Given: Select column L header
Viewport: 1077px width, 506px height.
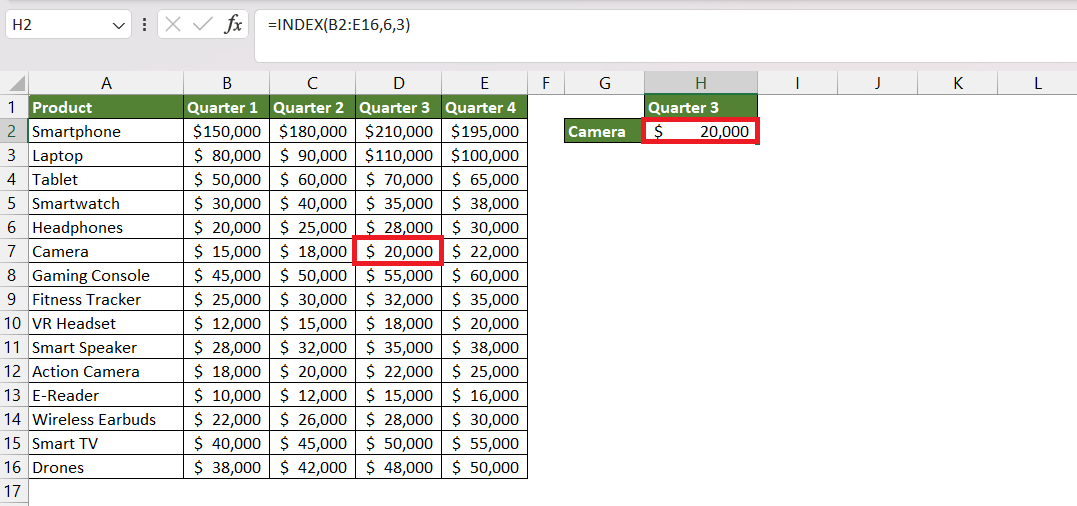Looking at the screenshot, I should point(1037,84).
